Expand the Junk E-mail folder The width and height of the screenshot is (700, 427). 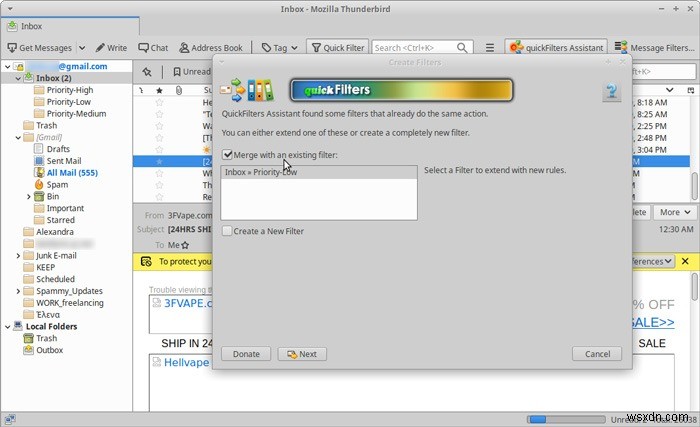[18, 255]
